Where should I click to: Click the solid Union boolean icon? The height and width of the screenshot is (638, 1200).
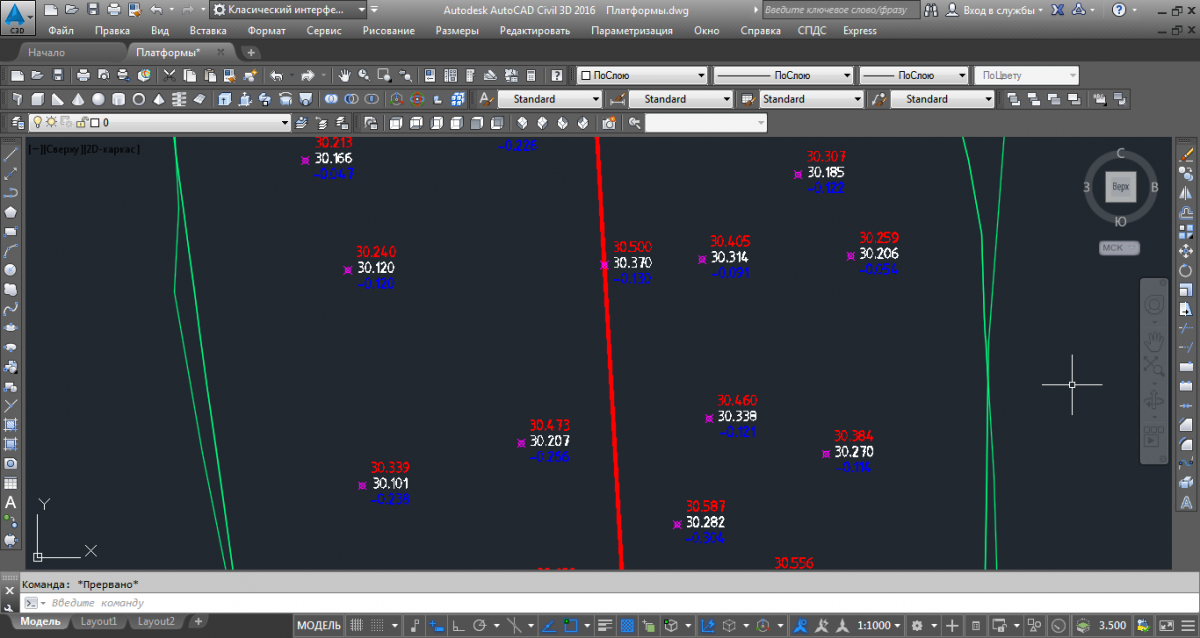click(x=331, y=99)
